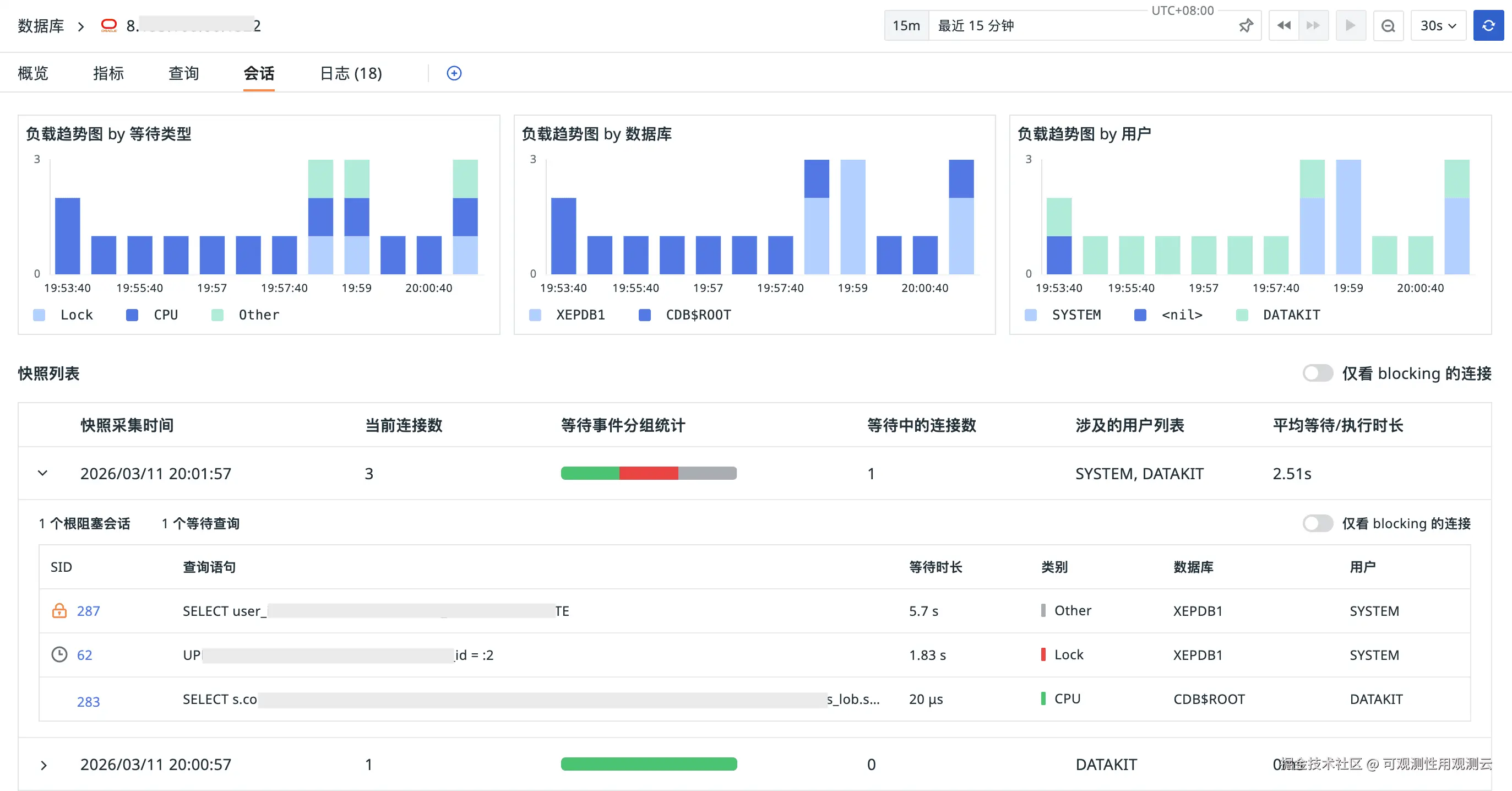Click the clock icon beside SID 62

(x=59, y=654)
